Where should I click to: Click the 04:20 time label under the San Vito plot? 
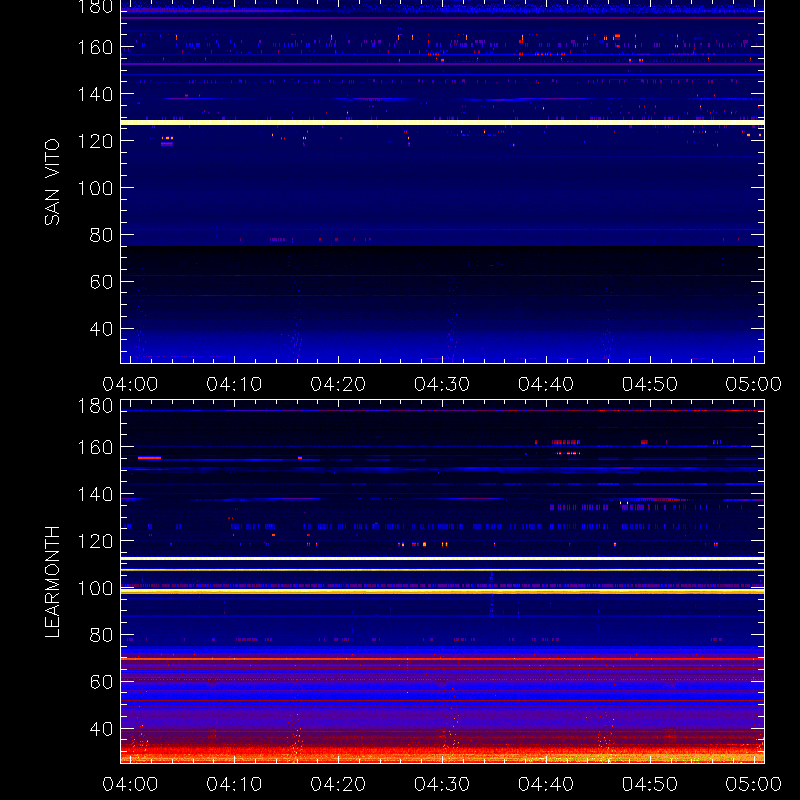click(338, 384)
